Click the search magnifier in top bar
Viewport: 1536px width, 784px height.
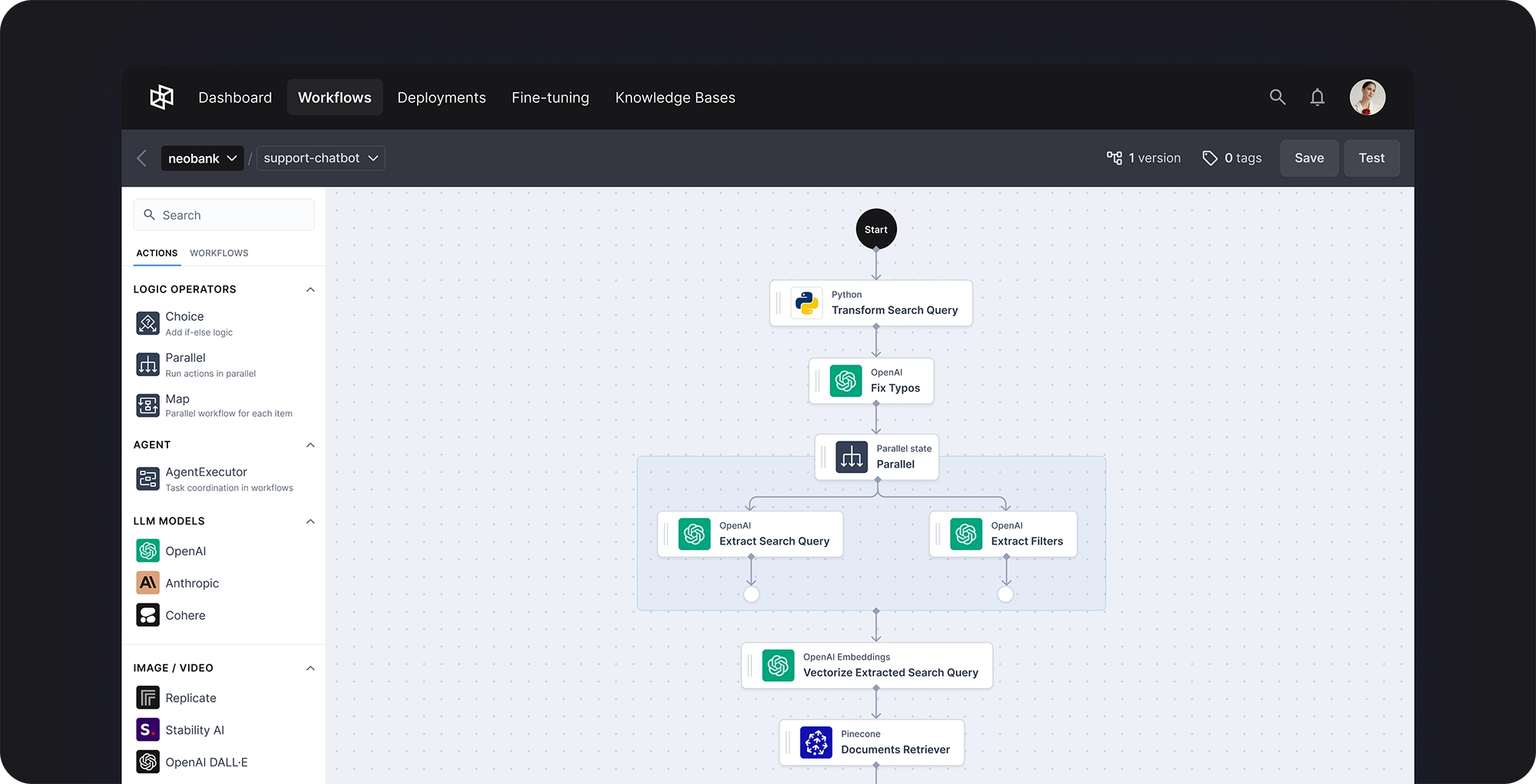pos(1277,98)
